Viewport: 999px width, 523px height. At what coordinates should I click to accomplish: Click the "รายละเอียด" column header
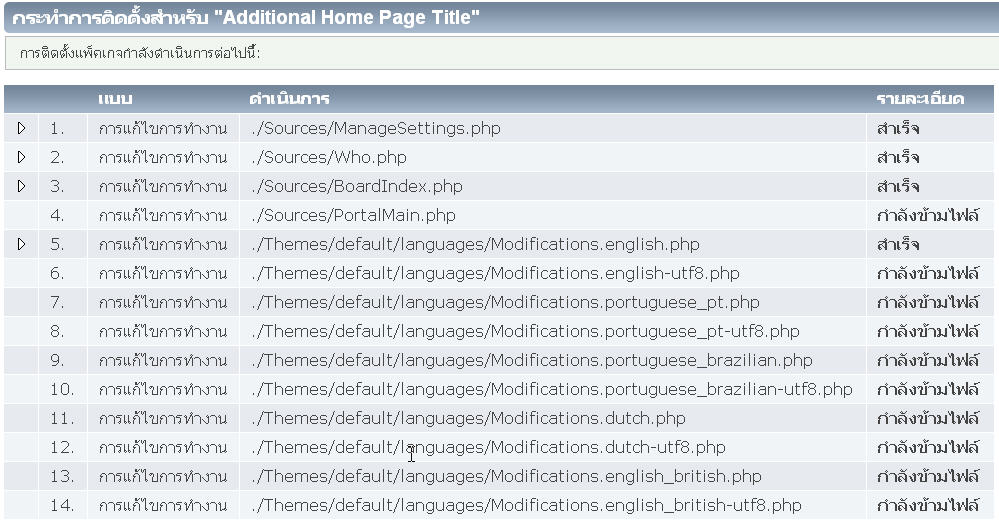click(920, 99)
